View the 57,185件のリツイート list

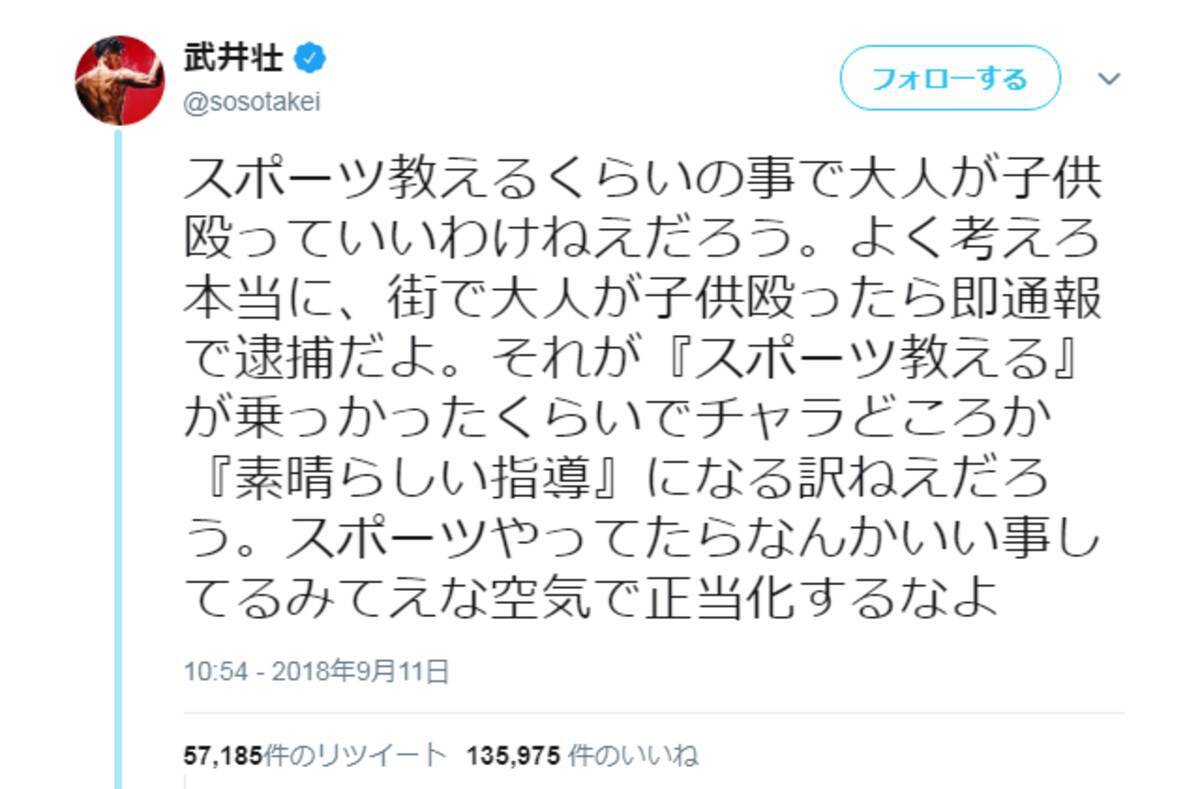pos(314,755)
